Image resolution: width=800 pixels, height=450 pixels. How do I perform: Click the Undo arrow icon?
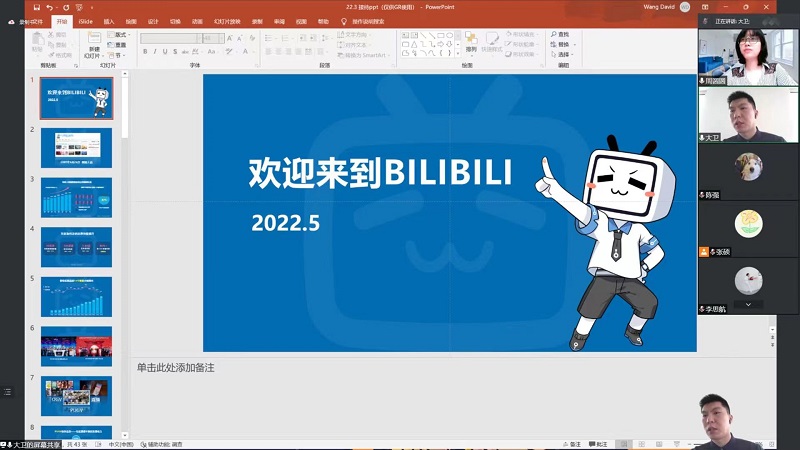tap(49, 7)
